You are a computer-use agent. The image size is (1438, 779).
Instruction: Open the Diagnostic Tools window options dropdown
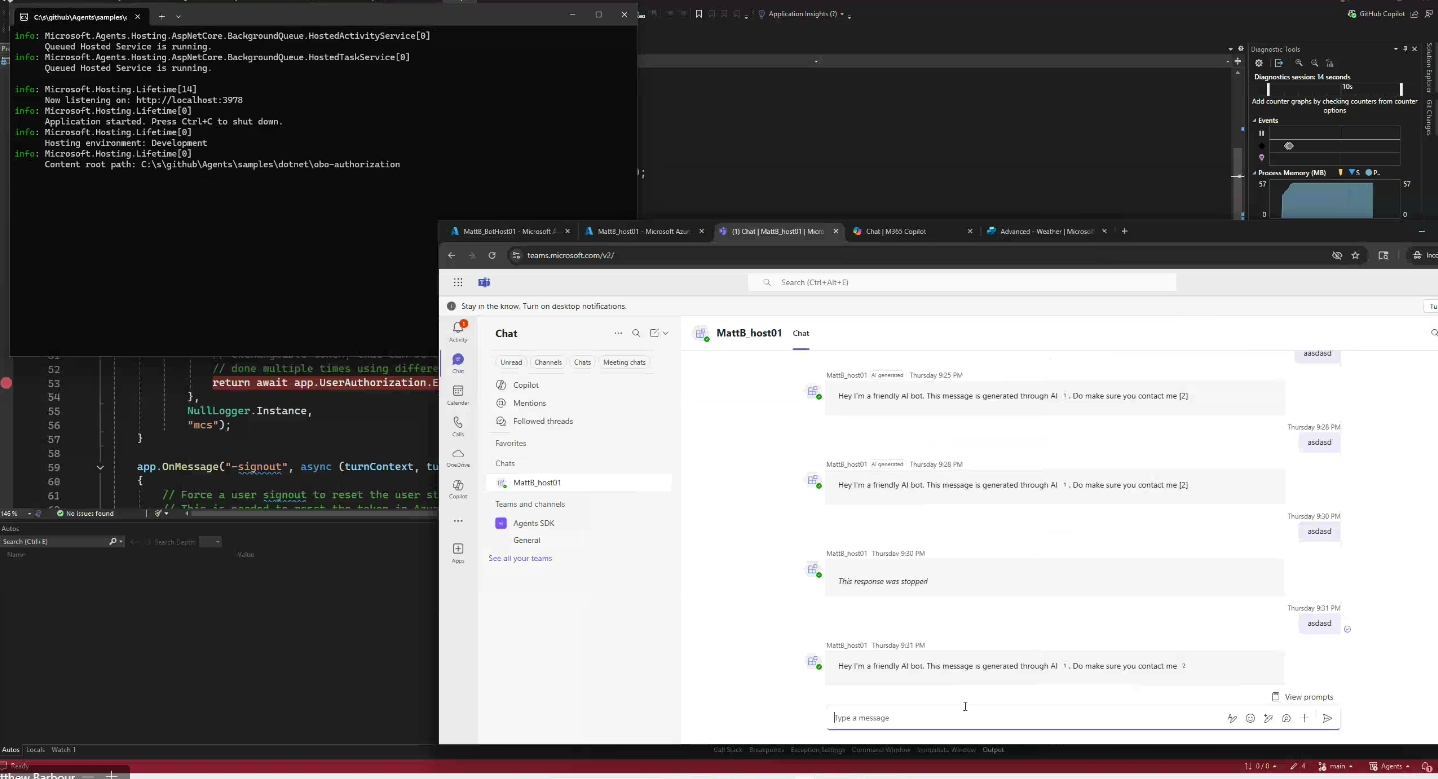1395,49
